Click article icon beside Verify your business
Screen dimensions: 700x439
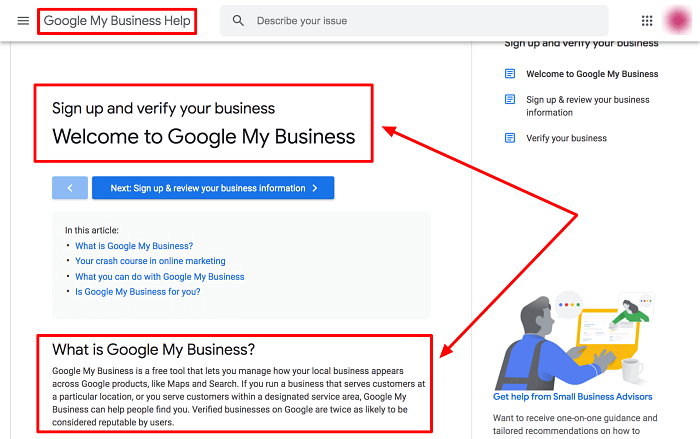(510, 138)
